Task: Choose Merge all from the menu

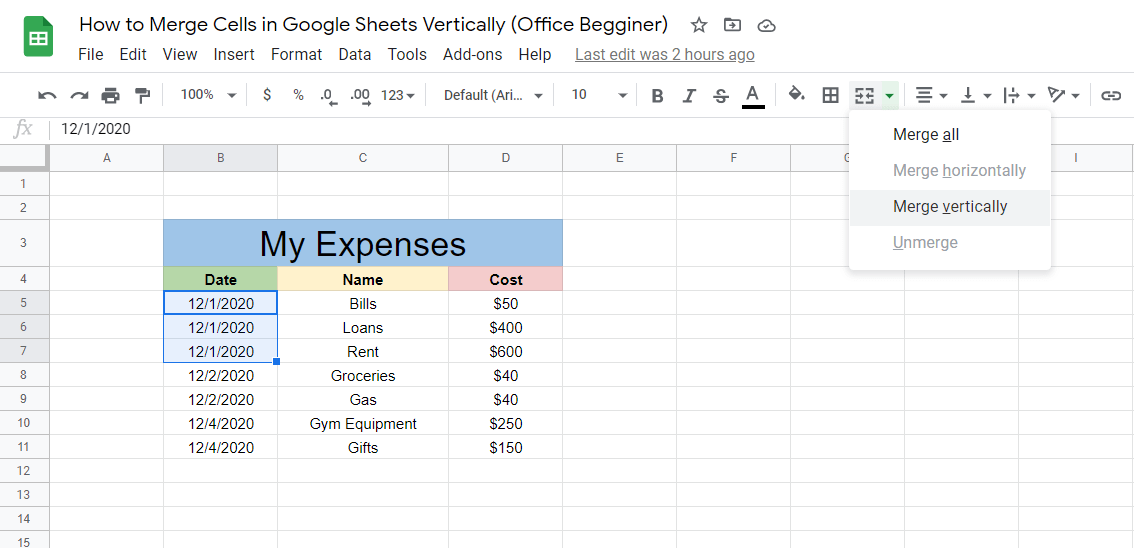Action: (x=950, y=134)
